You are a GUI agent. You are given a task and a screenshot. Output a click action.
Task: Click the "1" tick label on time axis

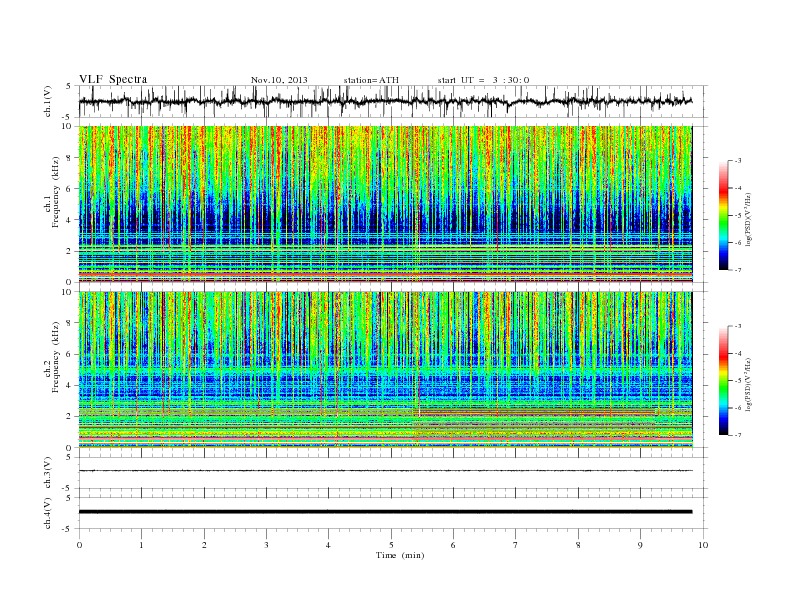(x=141, y=545)
